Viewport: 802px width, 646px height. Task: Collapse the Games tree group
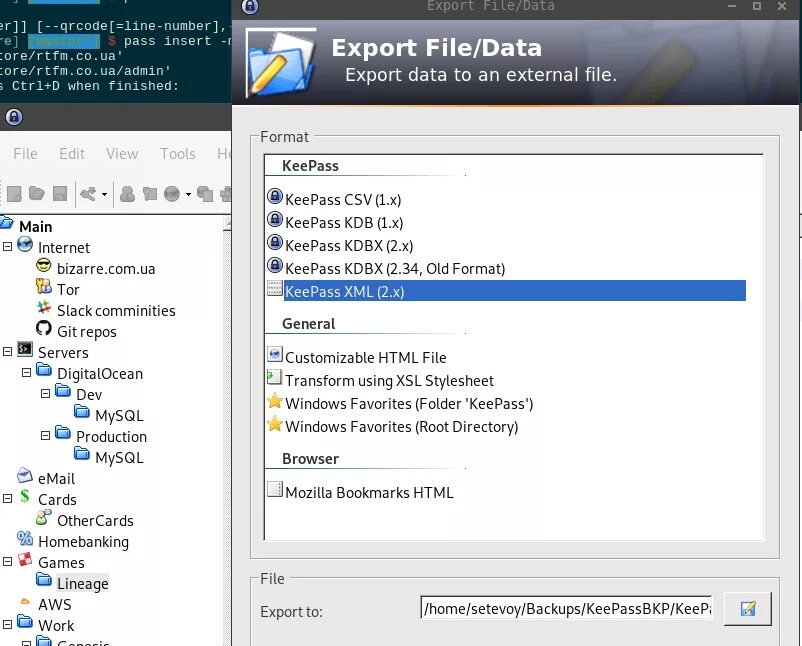click(7, 562)
